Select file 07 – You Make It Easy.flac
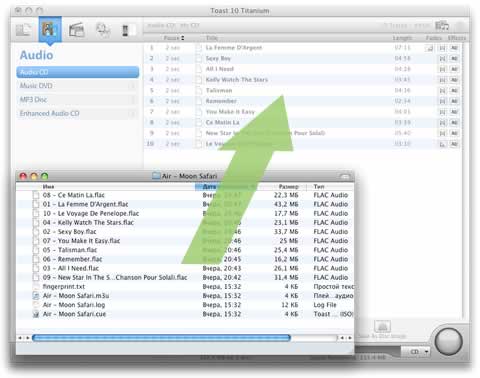 pyautogui.click(x=185, y=241)
